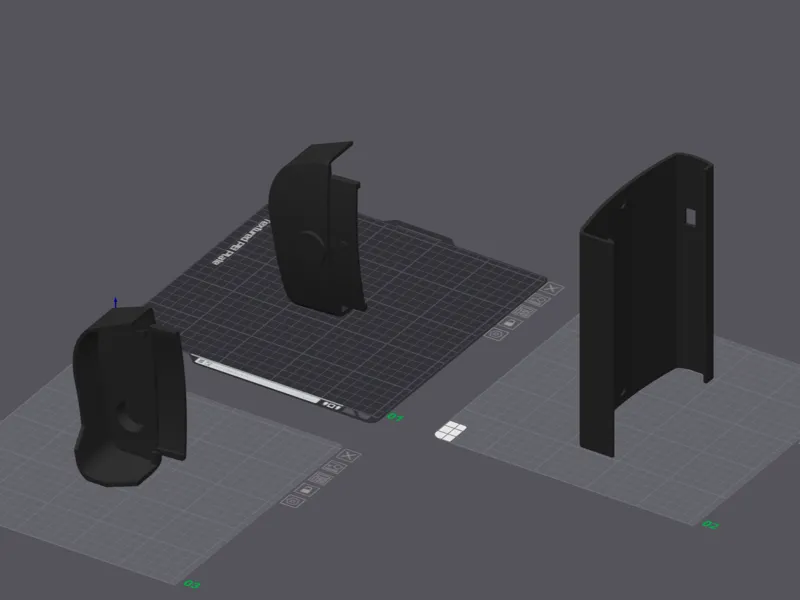Select the grip model on plate 03
Screen dimensions: 800x600
(x=129, y=397)
